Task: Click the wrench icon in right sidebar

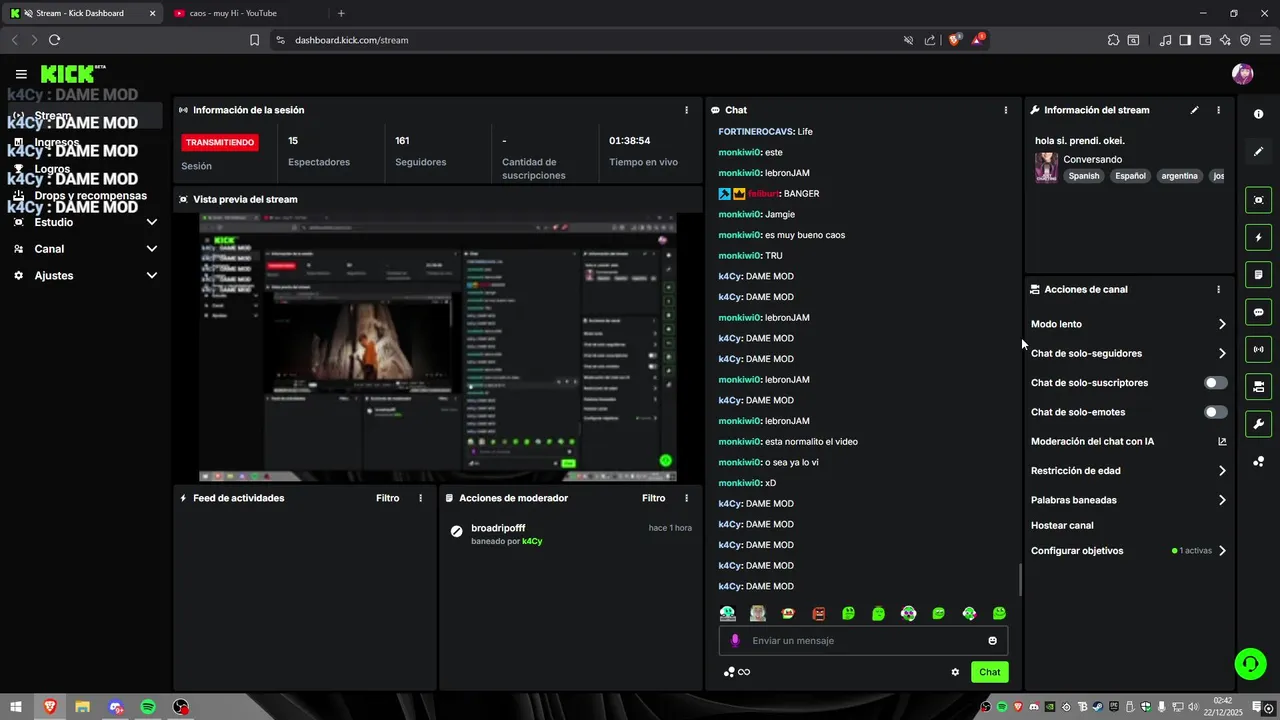Action: [x=1258, y=424]
